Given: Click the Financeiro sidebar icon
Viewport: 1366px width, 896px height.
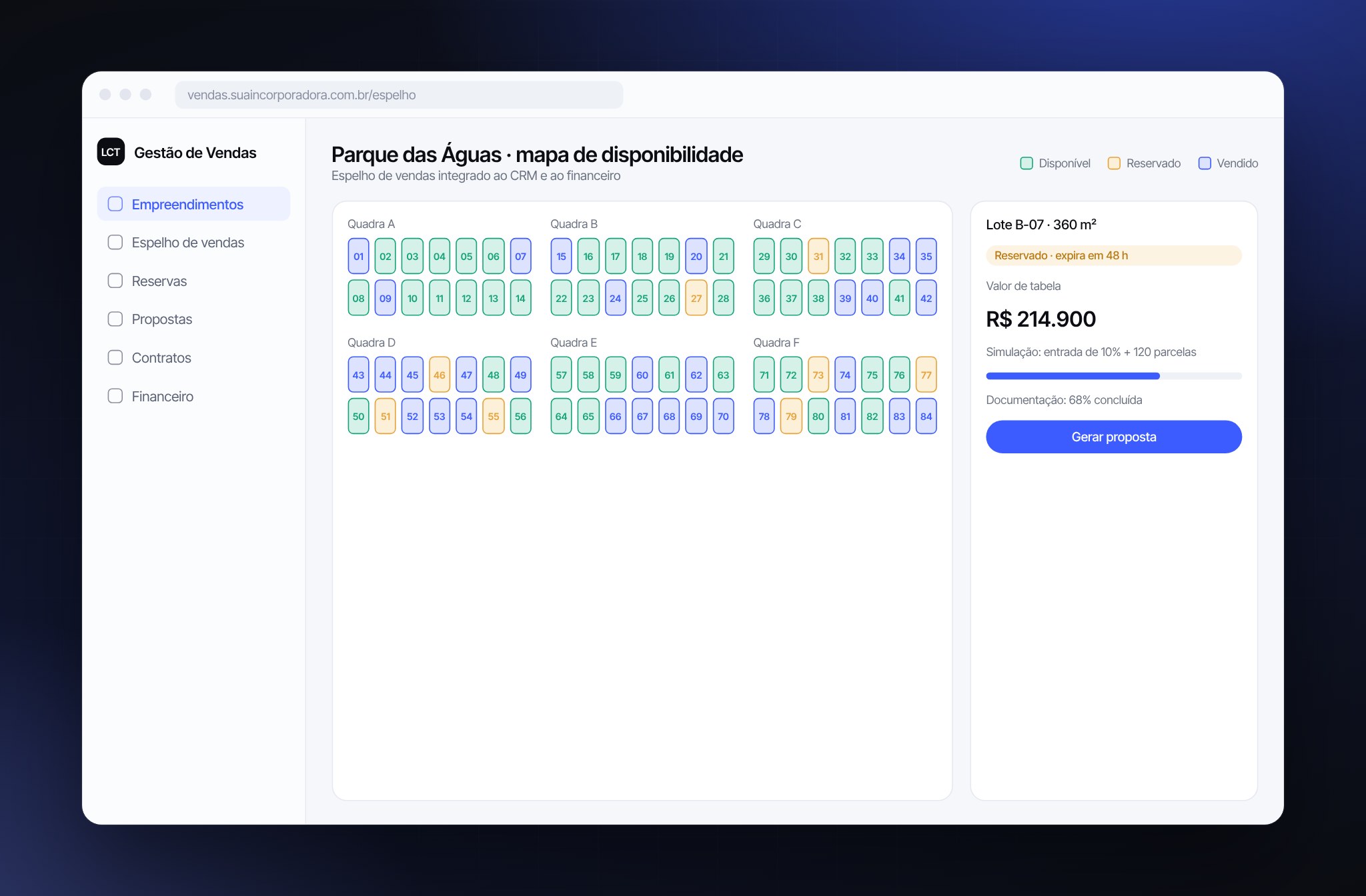Looking at the screenshot, I should [x=115, y=396].
